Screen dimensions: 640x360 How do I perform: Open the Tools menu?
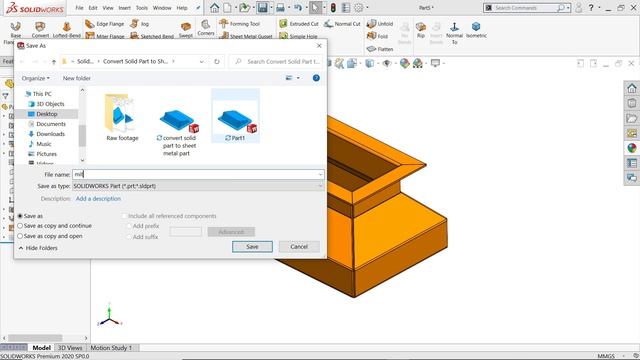click(142, 8)
